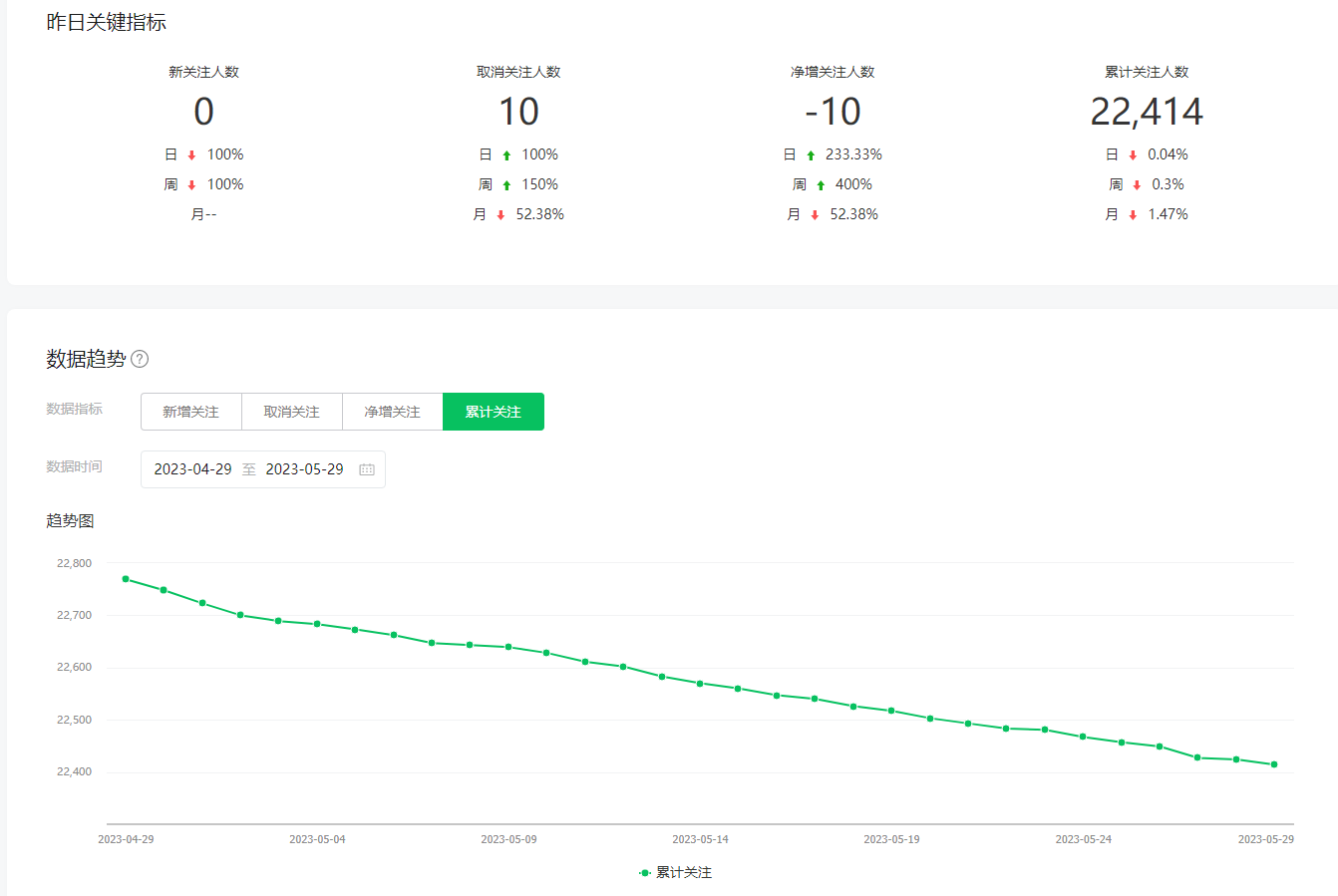1338x896 pixels.
Task: Click red down arrow beside 累计关注 weekly 0.3%
Action: pyautogui.click(x=1137, y=185)
